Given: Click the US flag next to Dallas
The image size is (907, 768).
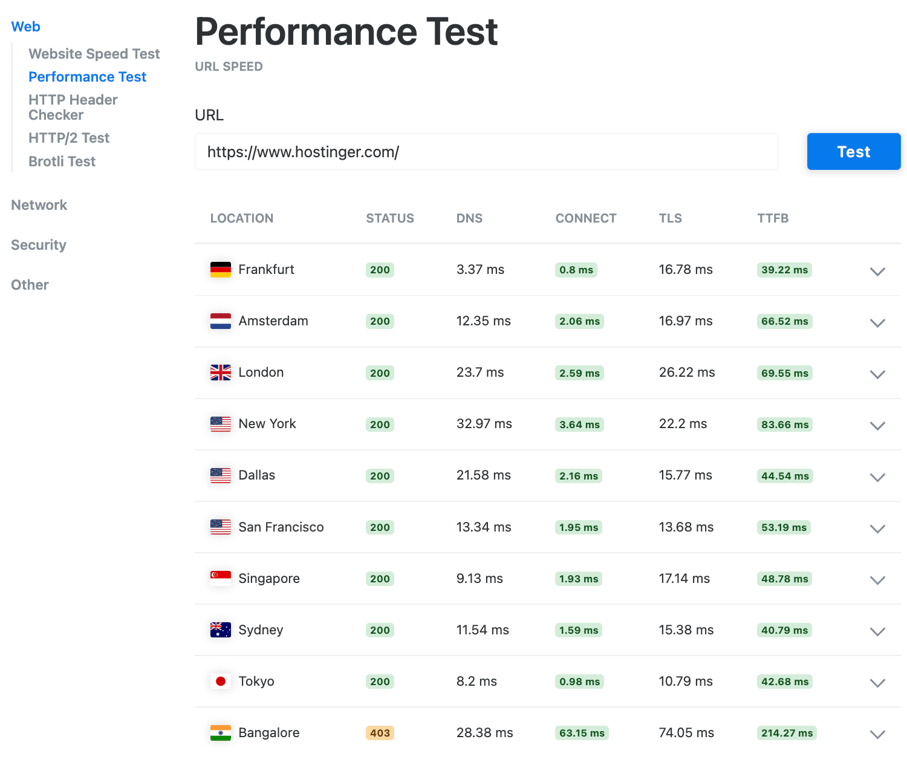Looking at the screenshot, I should pyautogui.click(x=220, y=475).
